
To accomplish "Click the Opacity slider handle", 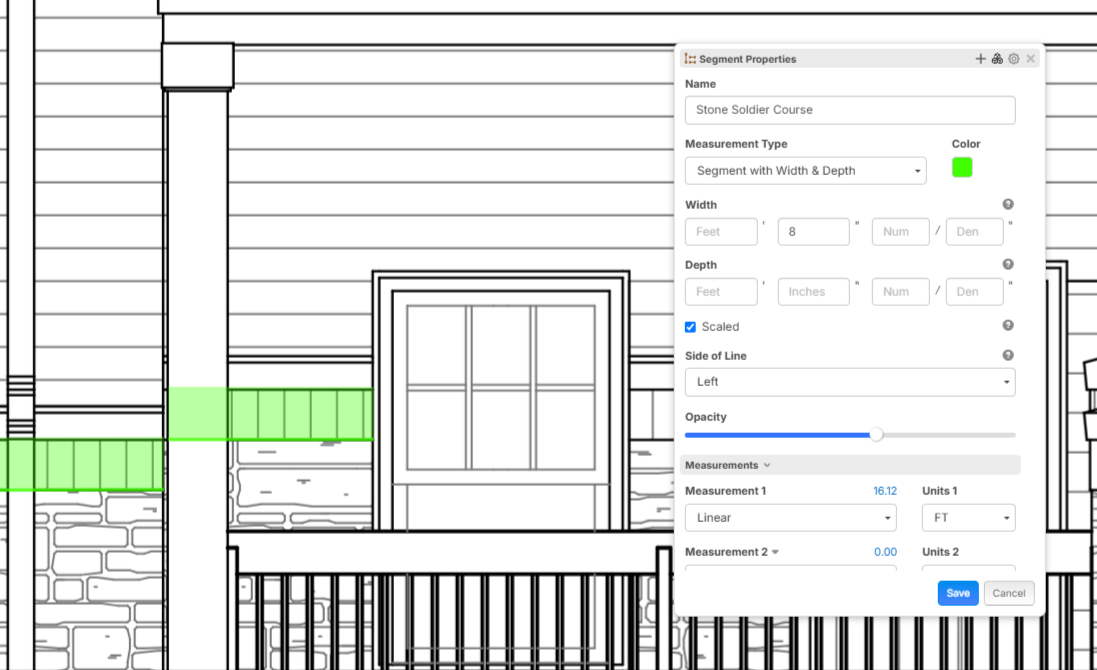I will click(876, 435).
